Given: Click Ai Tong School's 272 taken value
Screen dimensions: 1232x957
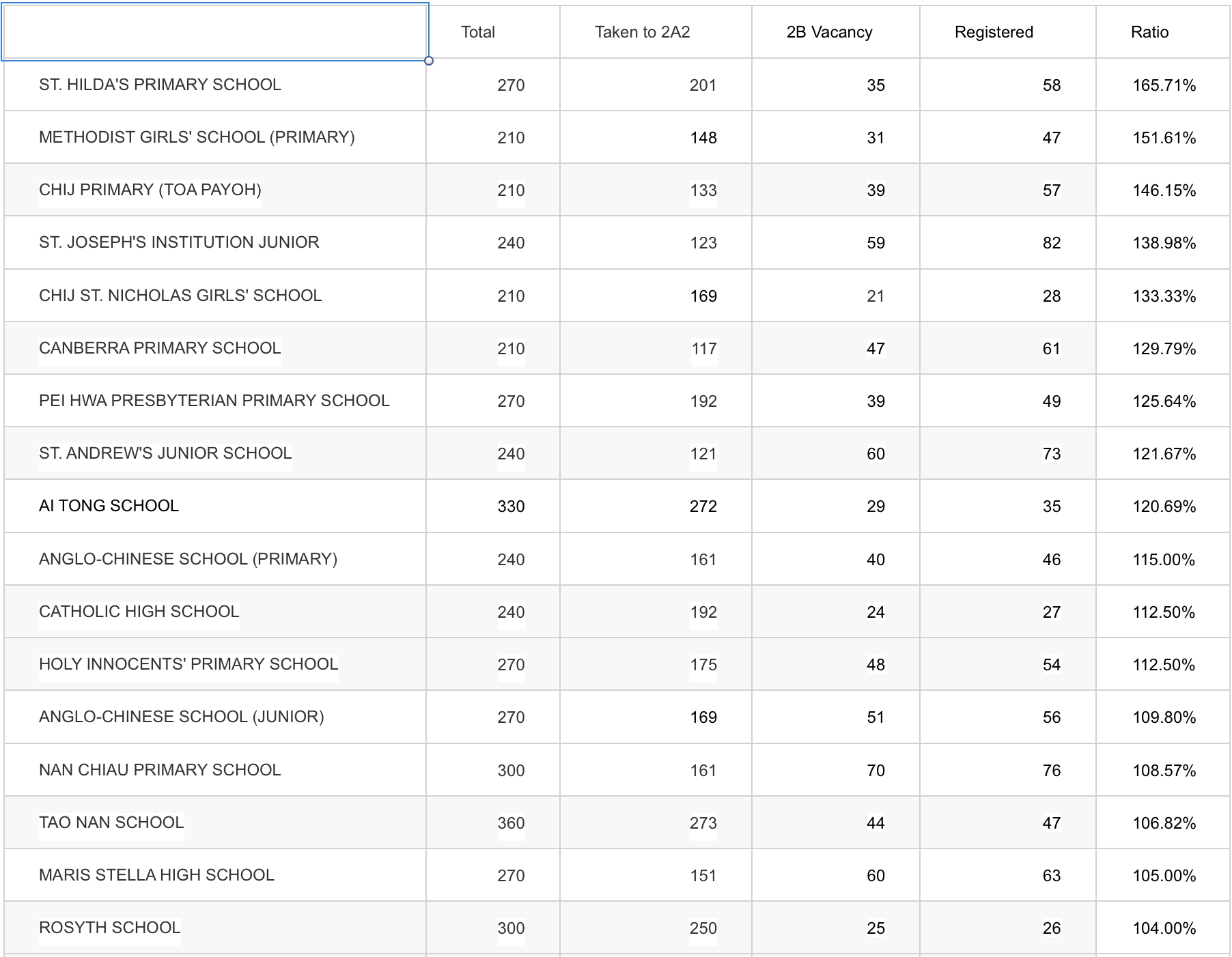Looking at the screenshot, I should coord(703,506).
